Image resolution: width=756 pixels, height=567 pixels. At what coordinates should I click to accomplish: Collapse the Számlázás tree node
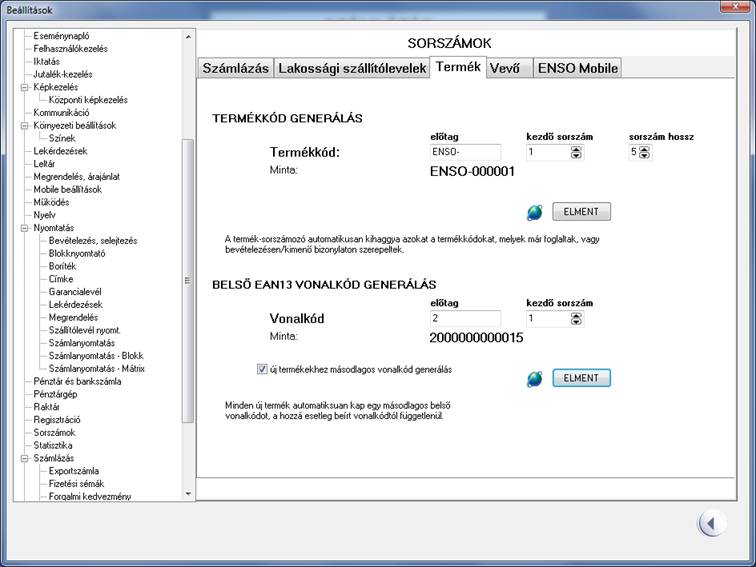[24, 459]
